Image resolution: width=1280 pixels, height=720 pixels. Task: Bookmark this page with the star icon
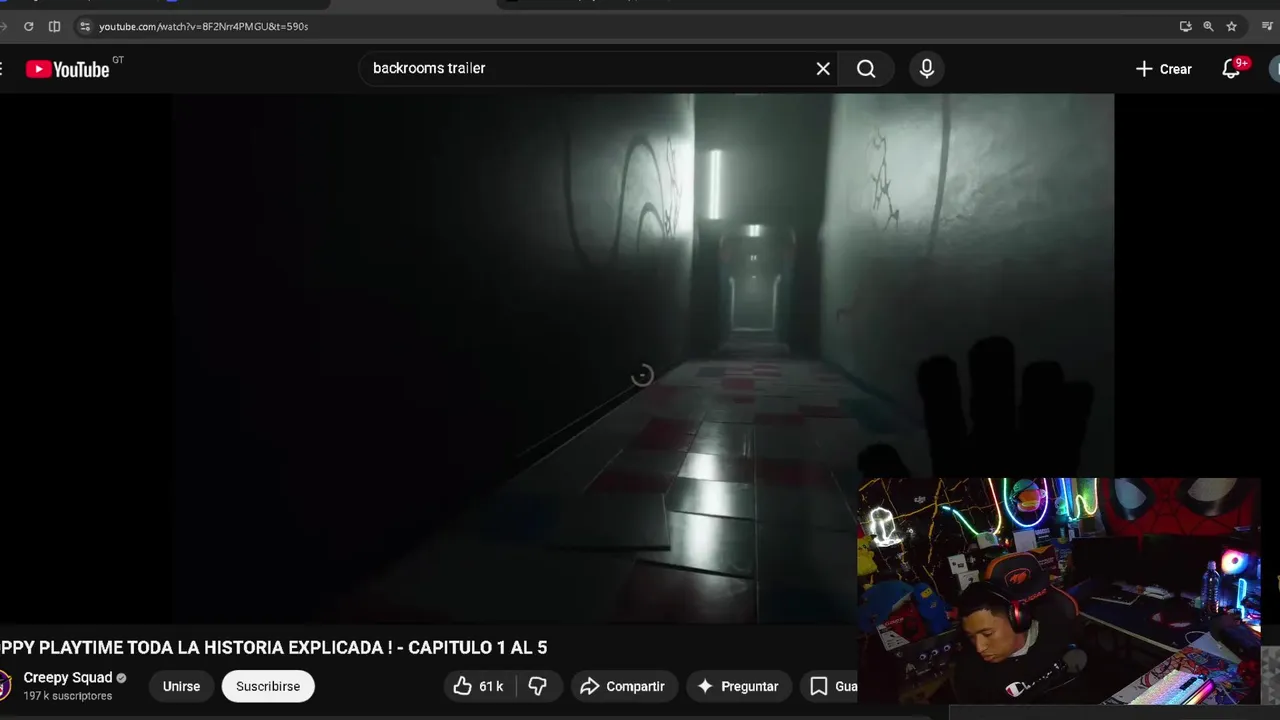tap(1231, 26)
